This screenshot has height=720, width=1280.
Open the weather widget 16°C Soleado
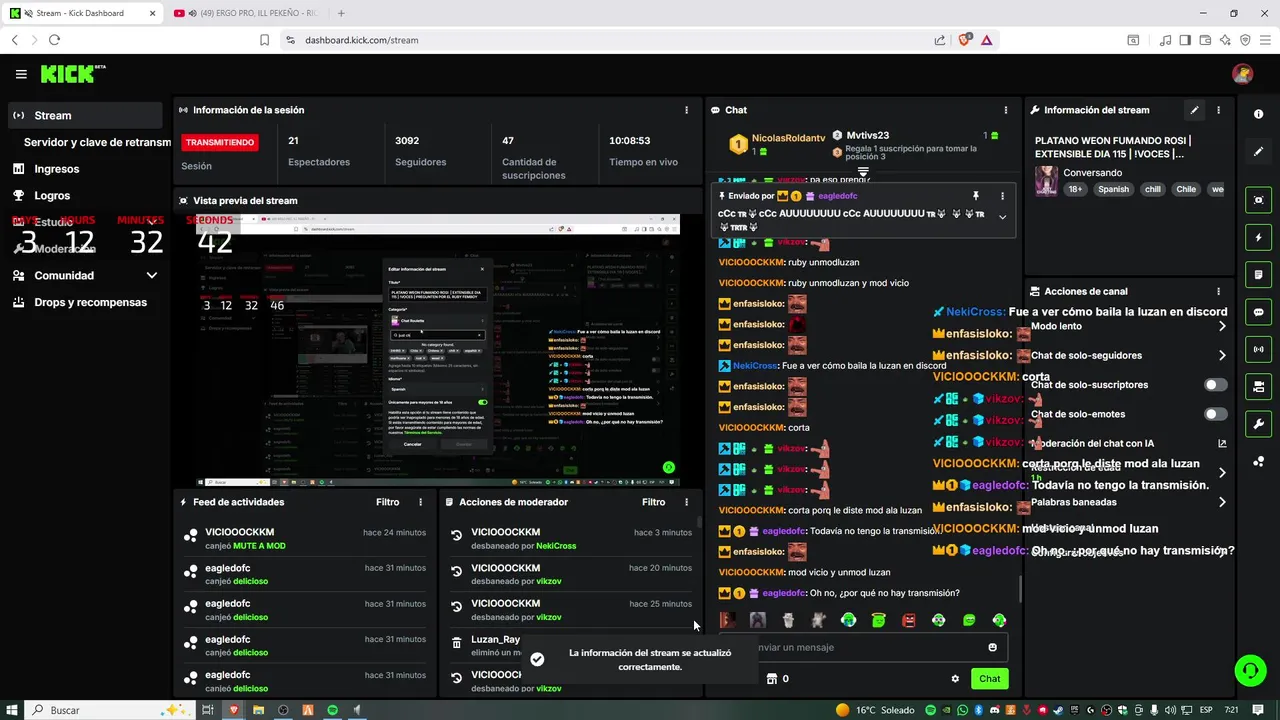[876, 710]
